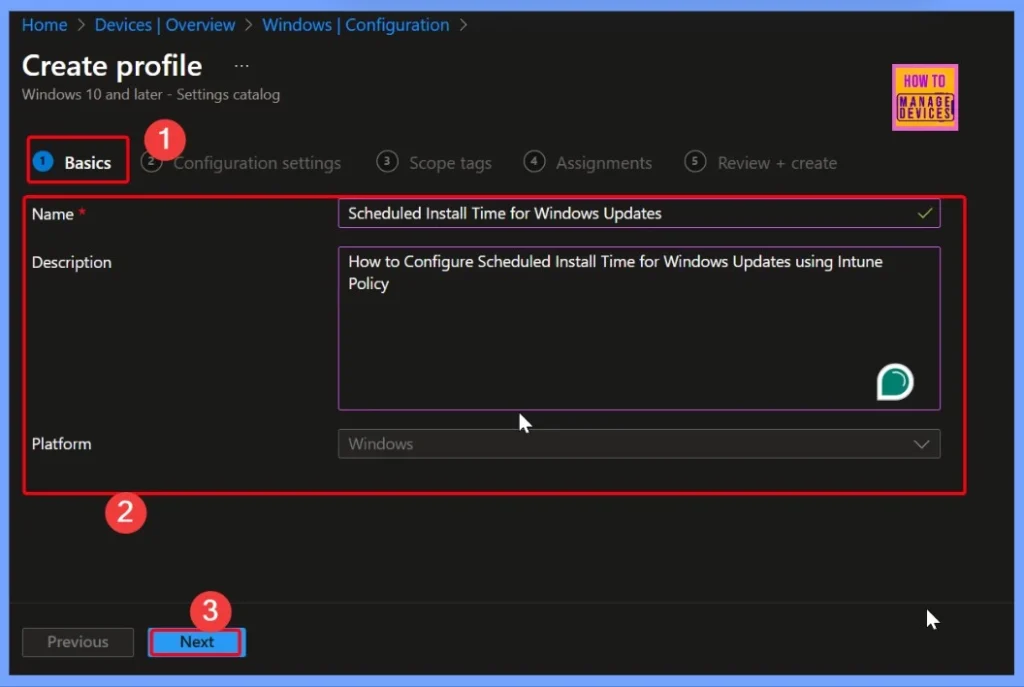Open the ellipsis menu beside Create profile
Image resolution: width=1024 pixels, height=687 pixels.
pyautogui.click(x=242, y=66)
